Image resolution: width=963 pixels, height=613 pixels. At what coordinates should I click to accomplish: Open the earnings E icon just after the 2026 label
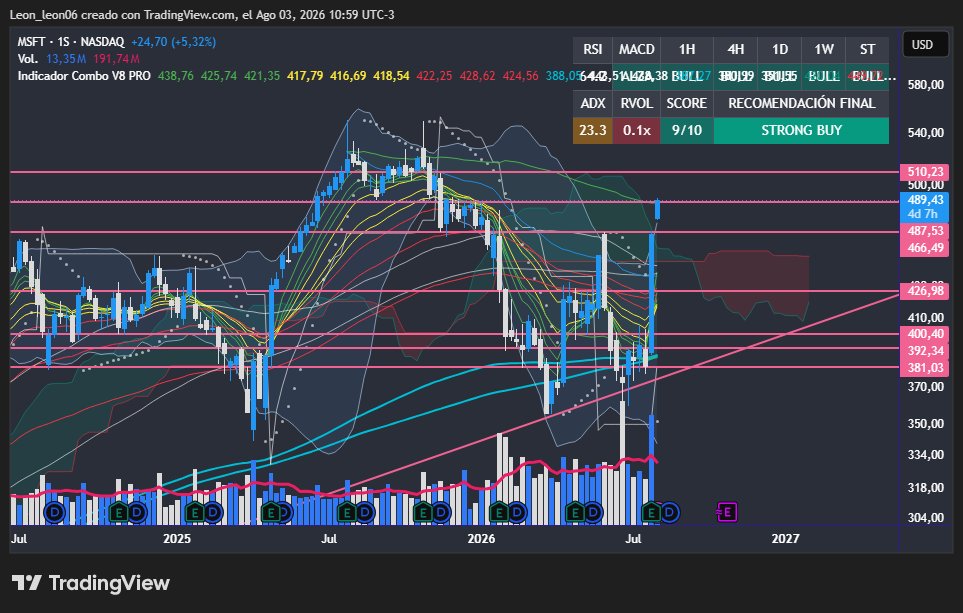pyautogui.click(x=499, y=512)
